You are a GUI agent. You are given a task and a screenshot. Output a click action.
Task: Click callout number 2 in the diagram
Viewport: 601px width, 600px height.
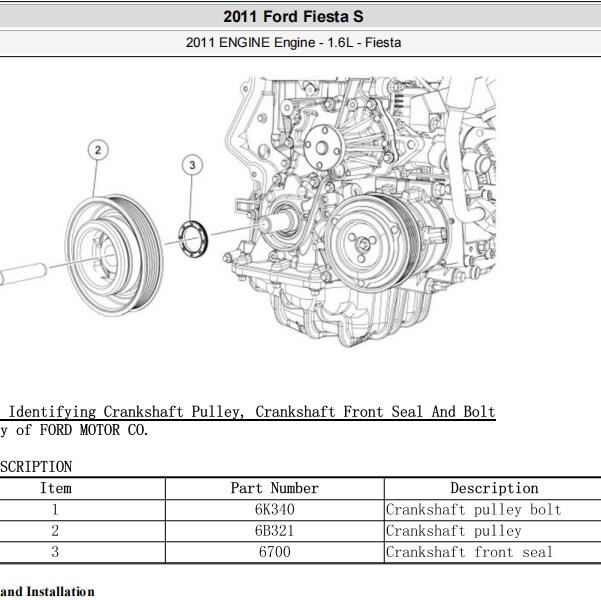[x=98, y=150]
